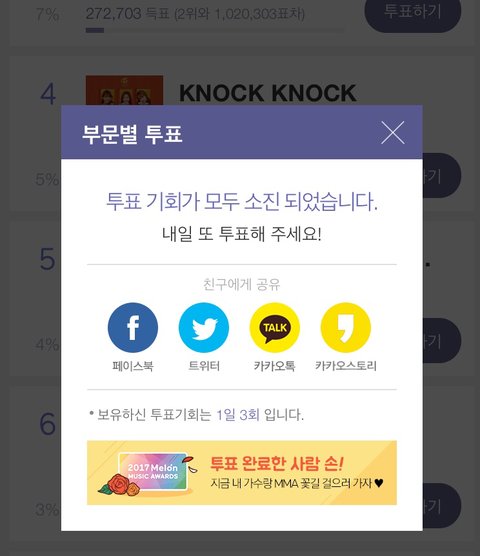The image size is (480, 556).
Task: Tap the 트위터 label
Action: (204, 366)
